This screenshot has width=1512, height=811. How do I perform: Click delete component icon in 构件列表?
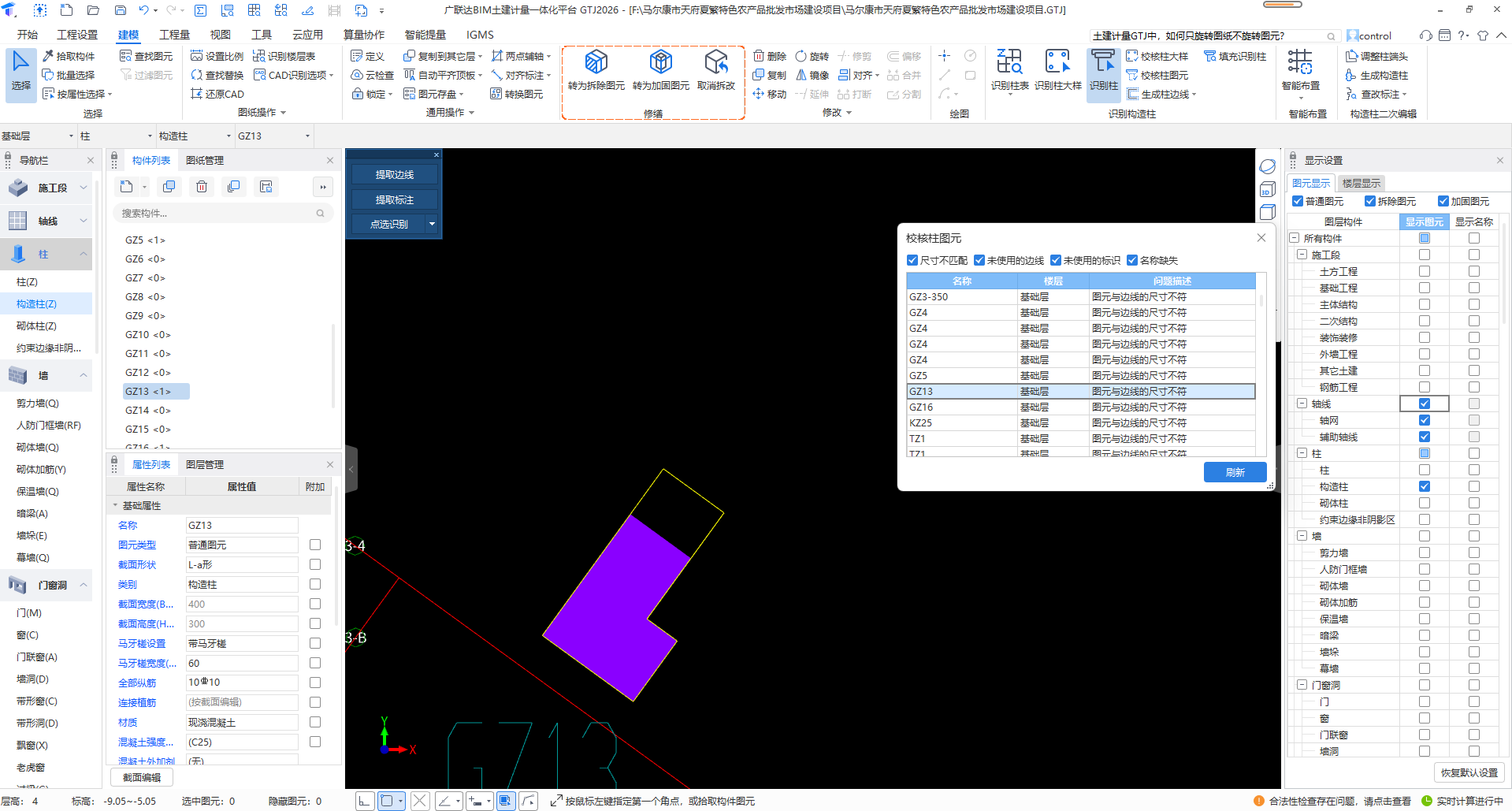pyautogui.click(x=202, y=187)
